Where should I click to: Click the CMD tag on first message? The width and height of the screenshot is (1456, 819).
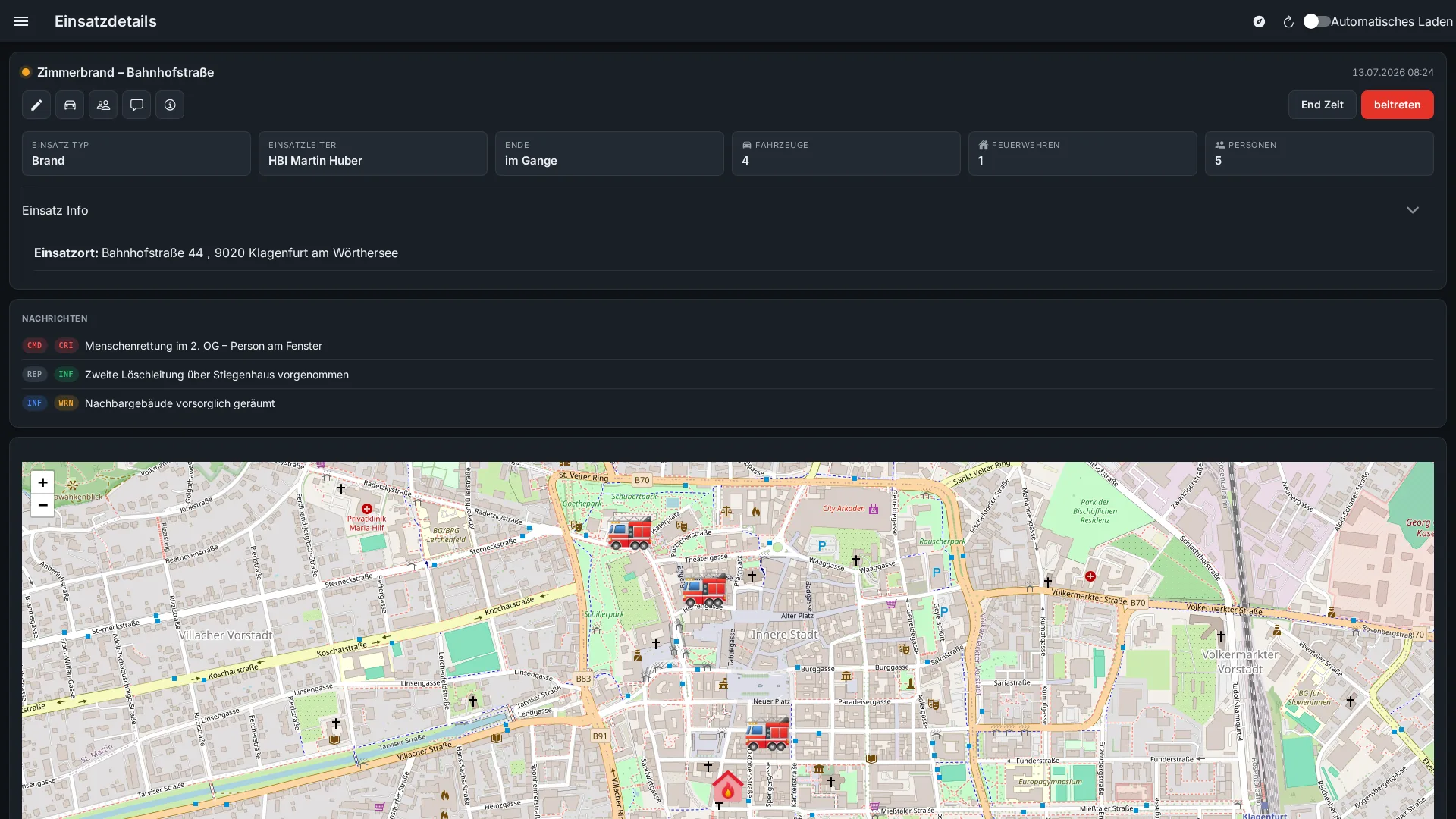point(35,346)
